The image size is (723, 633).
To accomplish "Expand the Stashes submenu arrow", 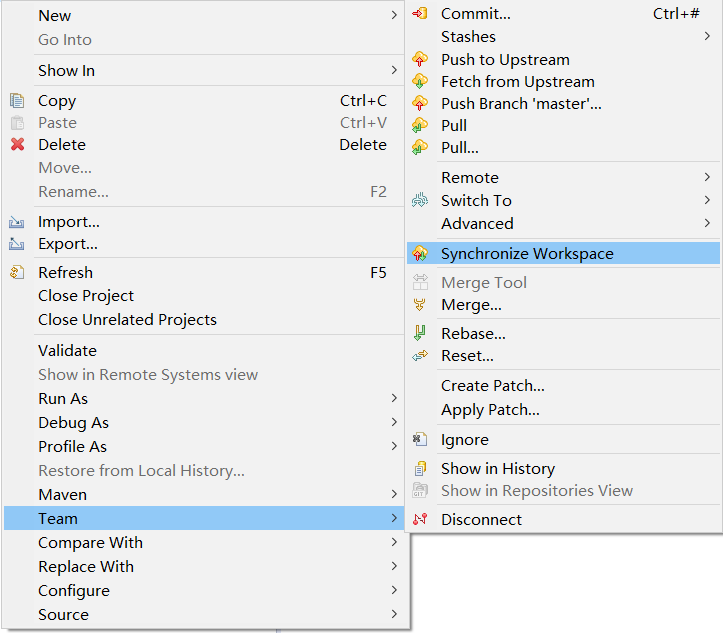I will pos(707,36).
